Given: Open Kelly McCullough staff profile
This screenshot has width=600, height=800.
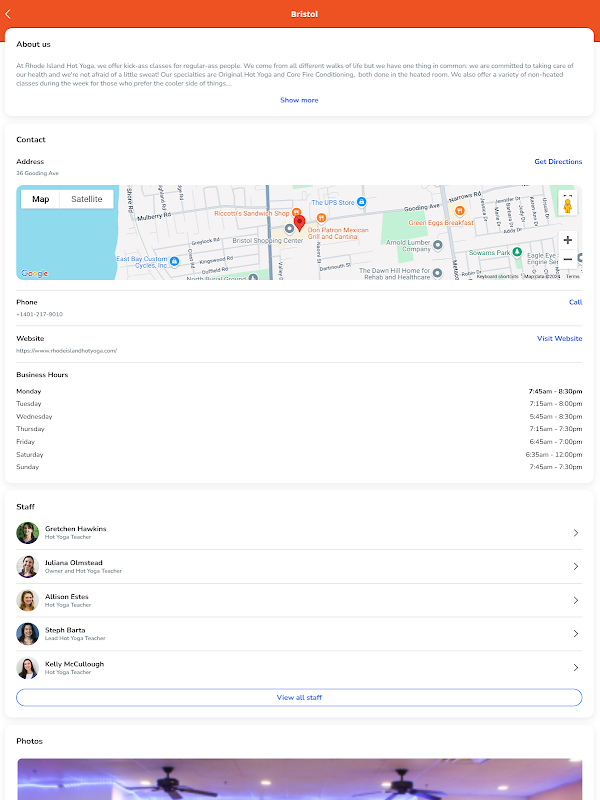Looking at the screenshot, I should 299,667.
